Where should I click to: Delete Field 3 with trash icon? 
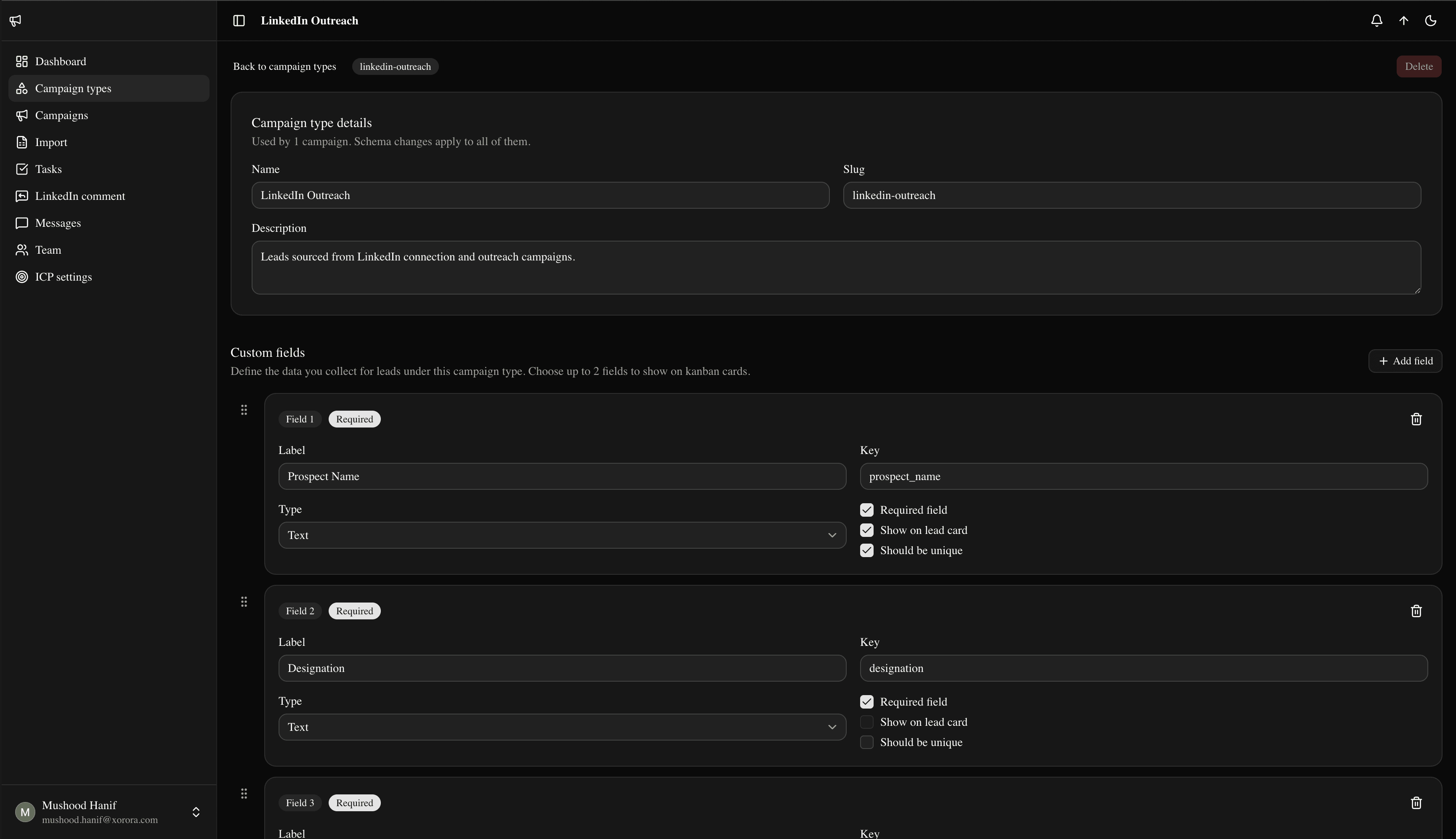(1416, 803)
